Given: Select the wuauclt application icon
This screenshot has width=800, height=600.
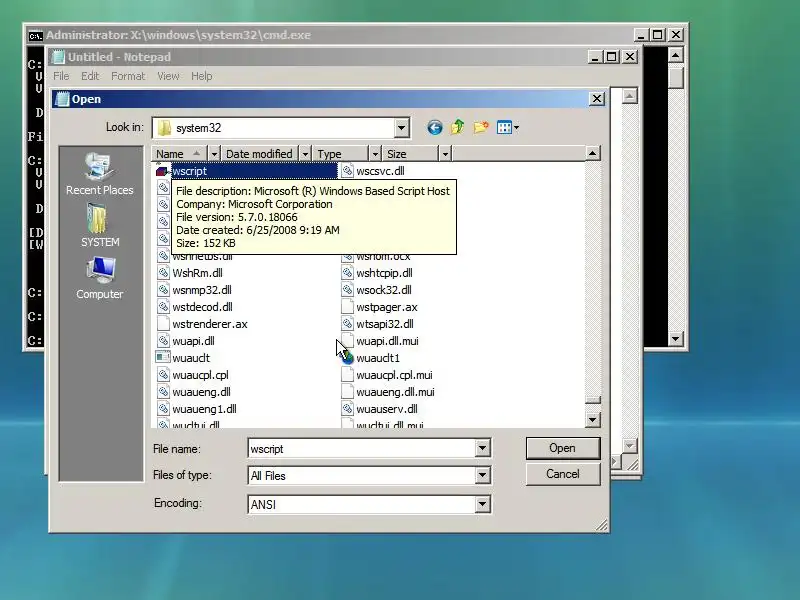Looking at the screenshot, I should point(163,358).
